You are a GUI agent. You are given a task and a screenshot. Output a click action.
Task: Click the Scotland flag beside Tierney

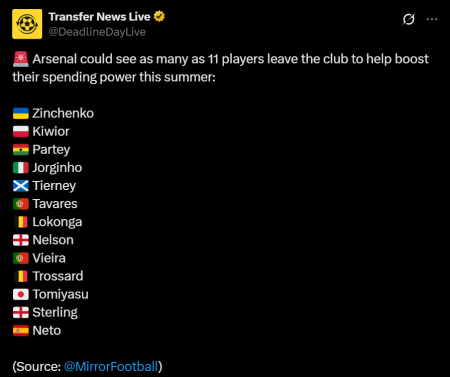click(x=21, y=186)
